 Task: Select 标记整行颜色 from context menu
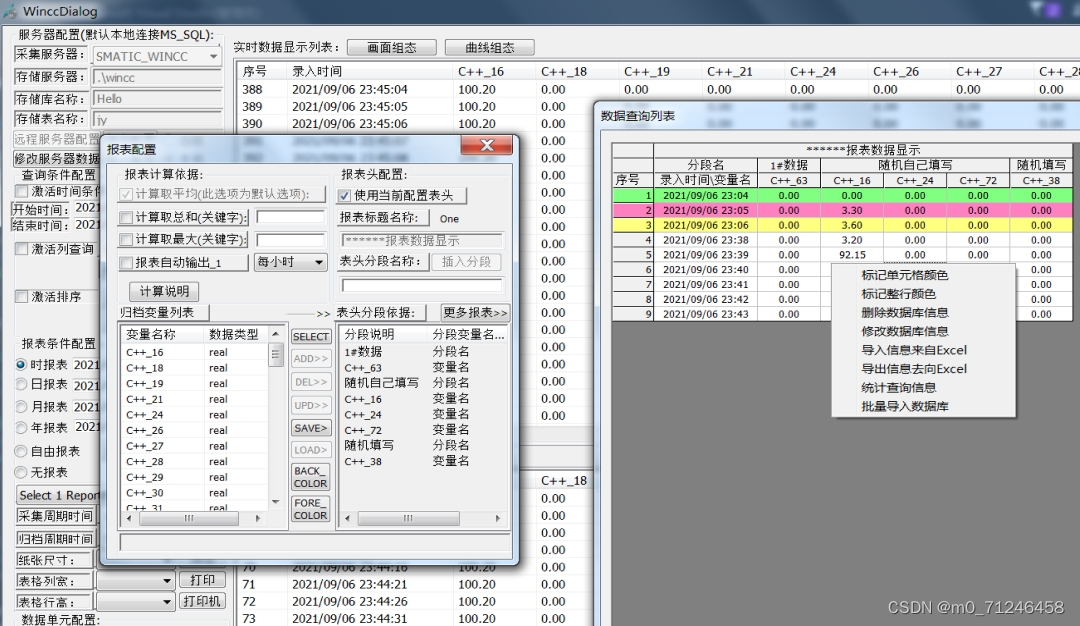click(898, 294)
